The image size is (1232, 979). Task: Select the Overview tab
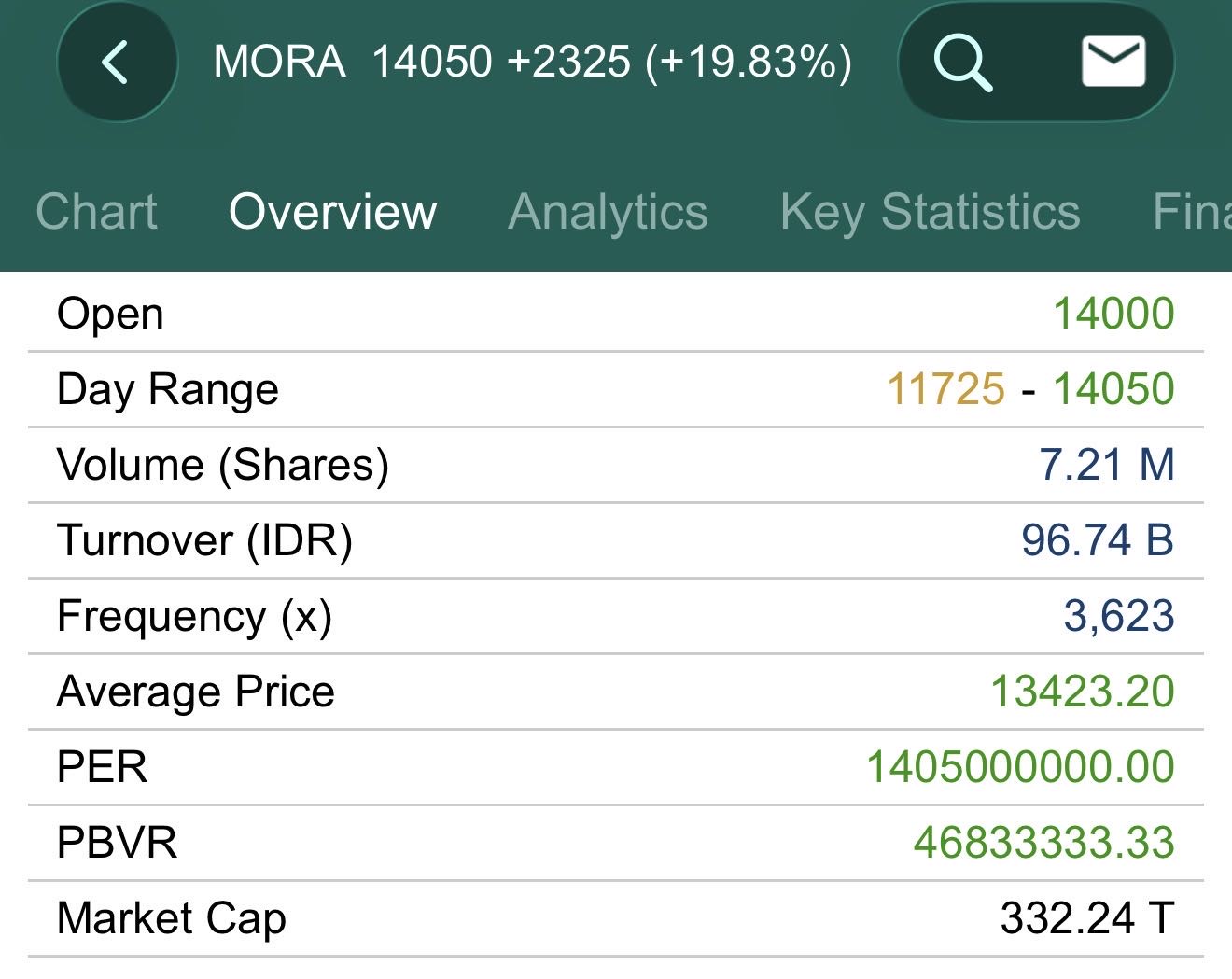pyautogui.click(x=332, y=211)
